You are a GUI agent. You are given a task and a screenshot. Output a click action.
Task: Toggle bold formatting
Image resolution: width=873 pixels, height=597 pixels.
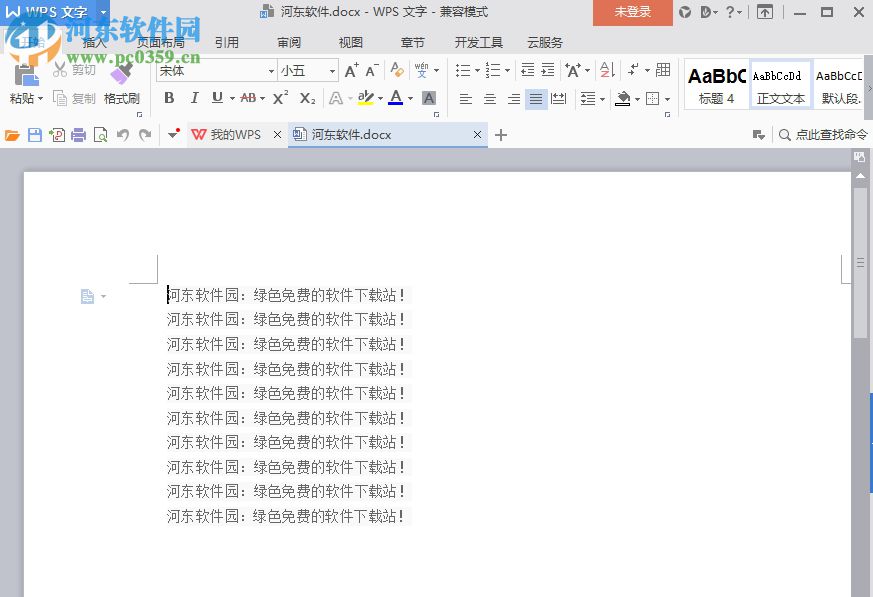[169, 99]
